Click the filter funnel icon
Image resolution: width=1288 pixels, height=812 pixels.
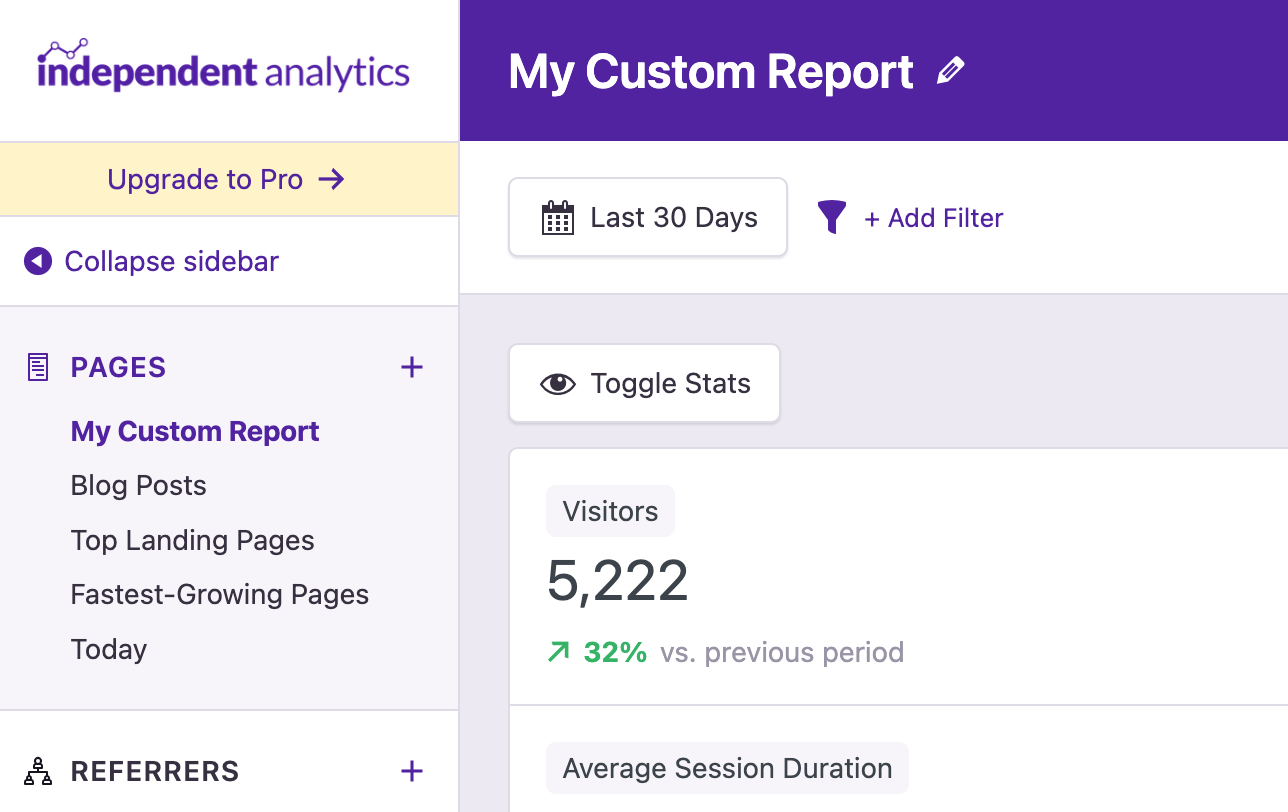832,217
